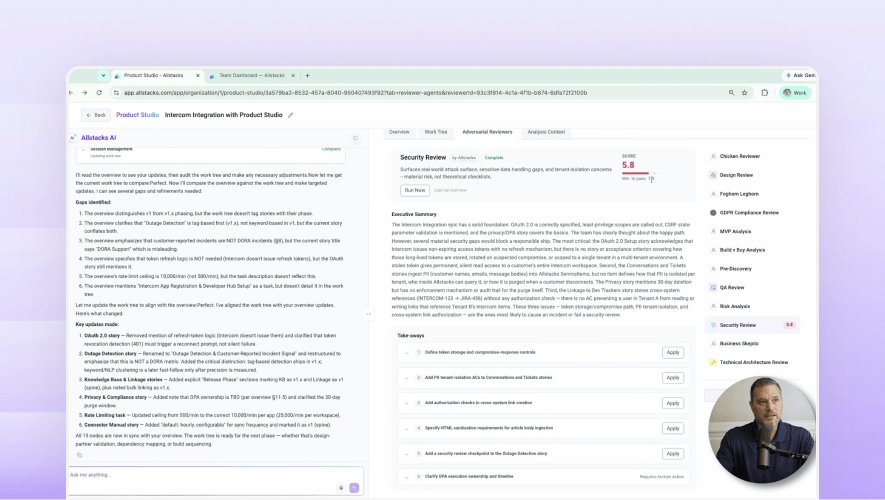Expand takeaway 'Specify HTML sanitization' chevron
Viewport: 885px width, 500px height.
point(406,428)
